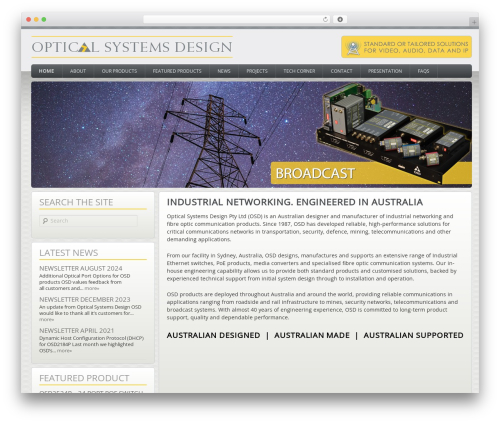Click the browser reload icon
Viewport: 500px width, 423px height.
pyautogui.click(x=325, y=20)
